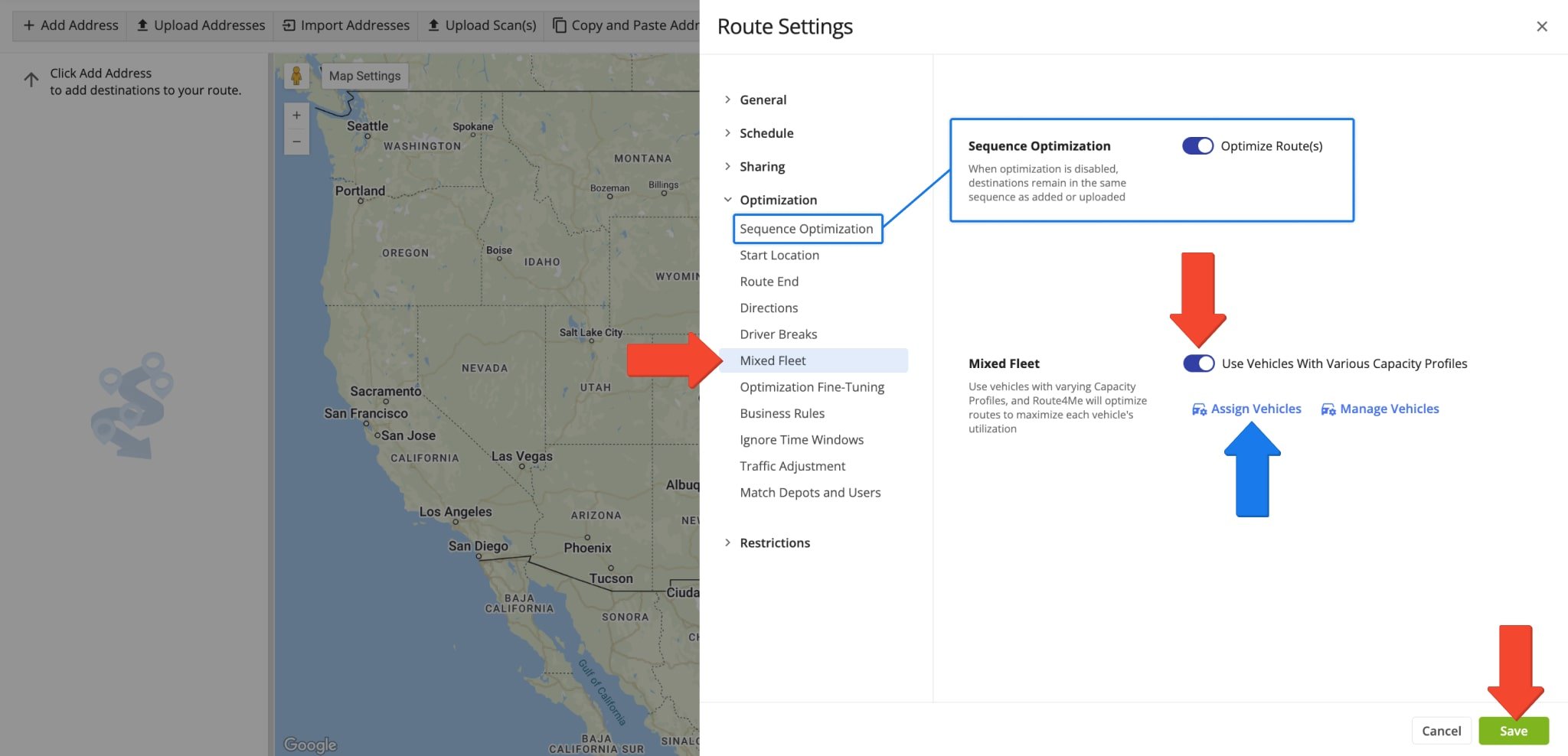Viewport: 1568px width, 756px height.
Task: Expand the Restrictions section chevron
Action: tap(727, 543)
